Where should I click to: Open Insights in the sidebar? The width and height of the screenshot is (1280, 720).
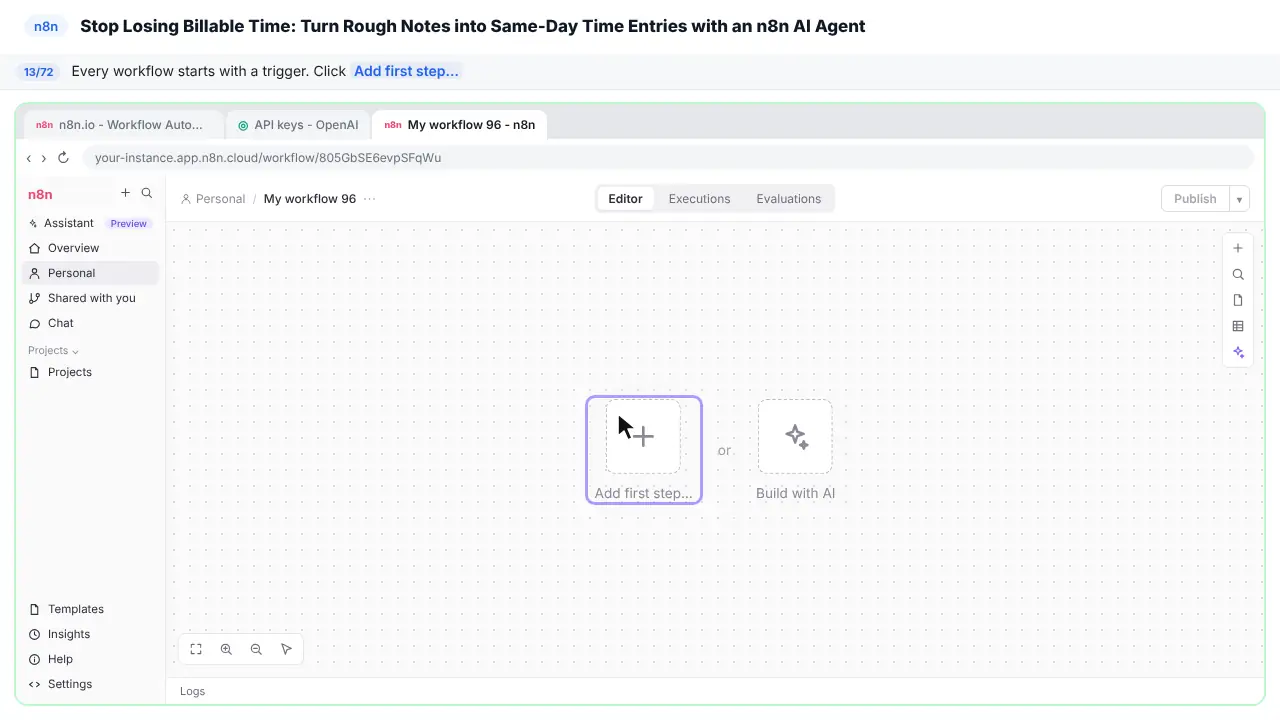pos(90,634)
